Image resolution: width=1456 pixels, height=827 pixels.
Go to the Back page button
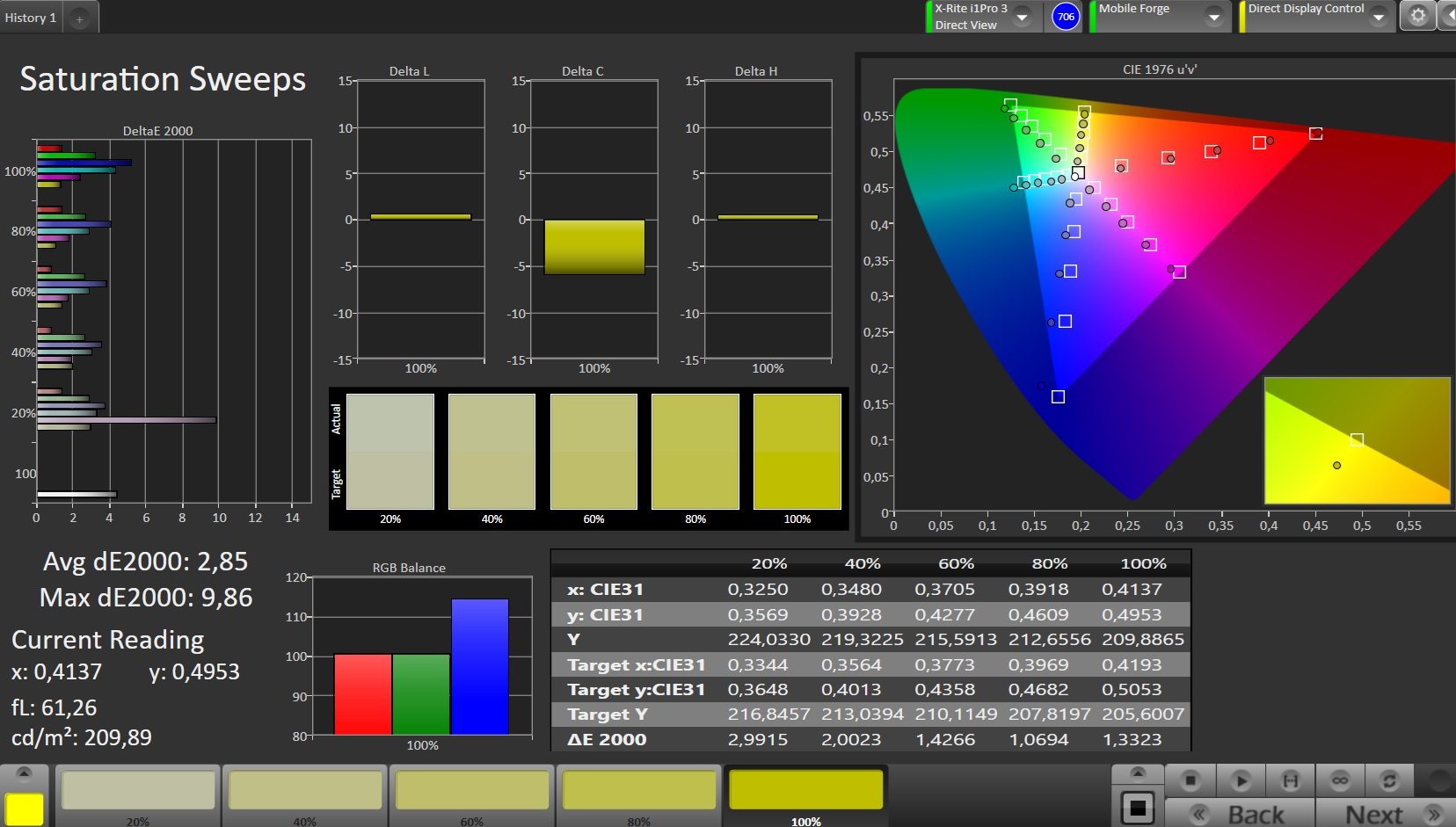(1240, 814)
